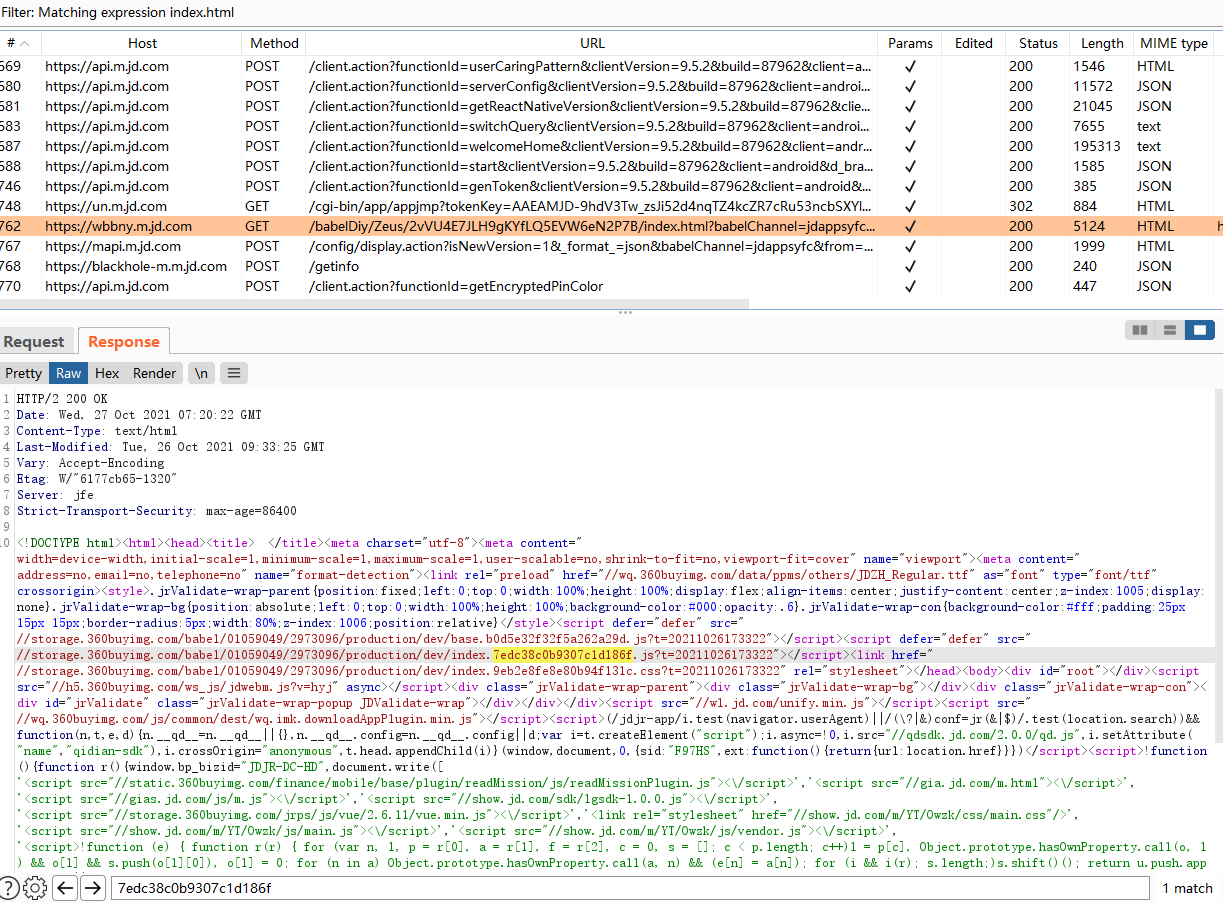Select the tabbed single-pane layout icon

(1199, 330)
